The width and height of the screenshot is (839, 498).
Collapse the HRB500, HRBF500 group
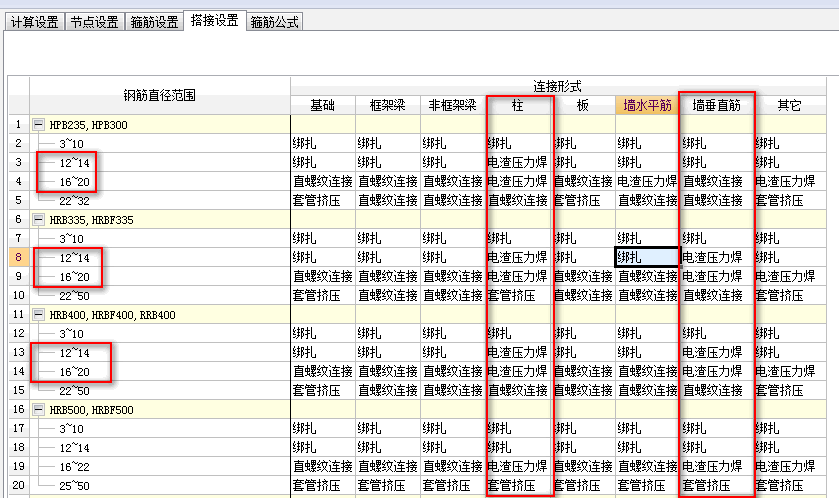pos(38,410)
